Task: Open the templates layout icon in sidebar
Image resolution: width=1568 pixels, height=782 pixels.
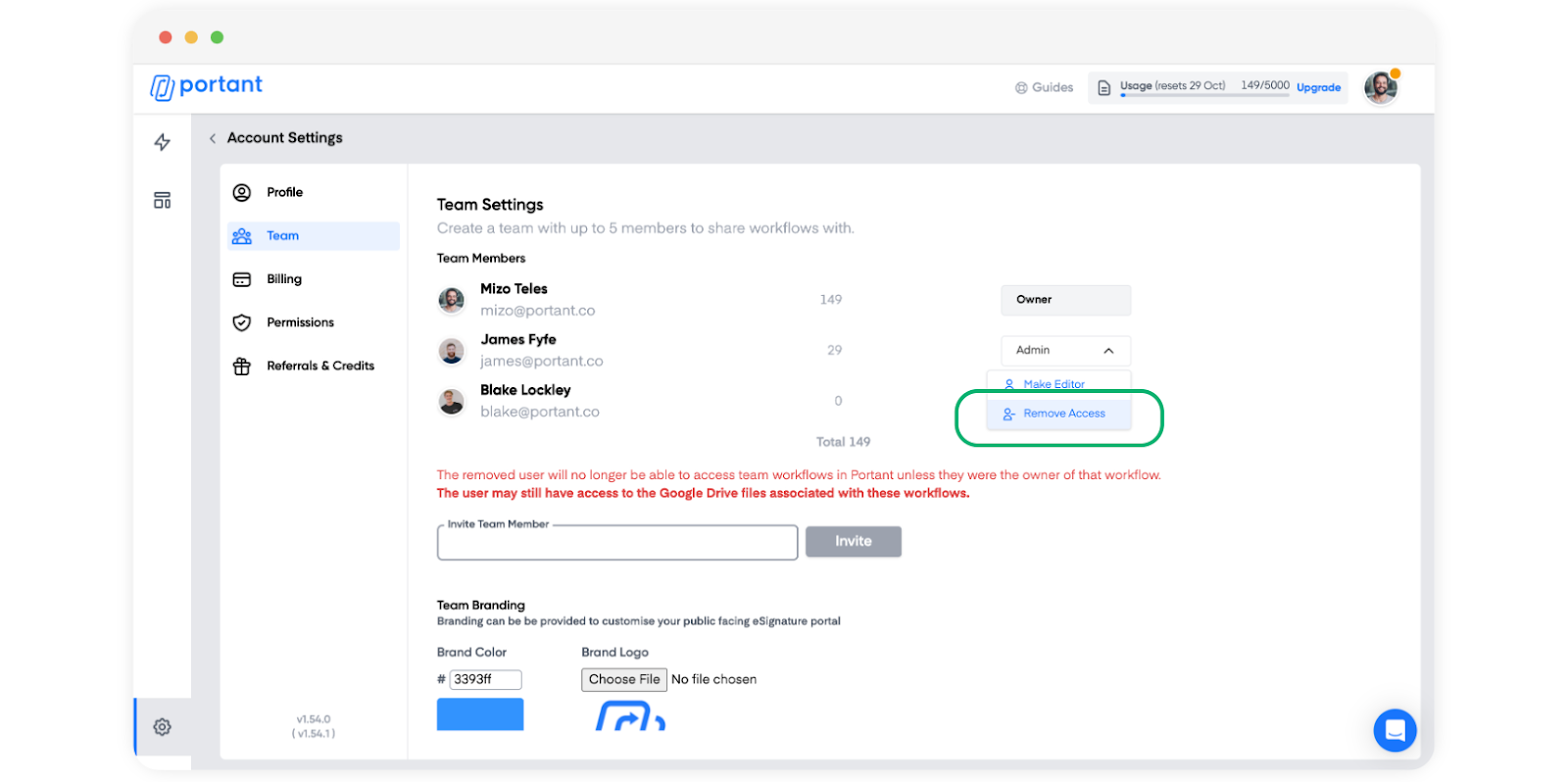Action: point(163,200)
